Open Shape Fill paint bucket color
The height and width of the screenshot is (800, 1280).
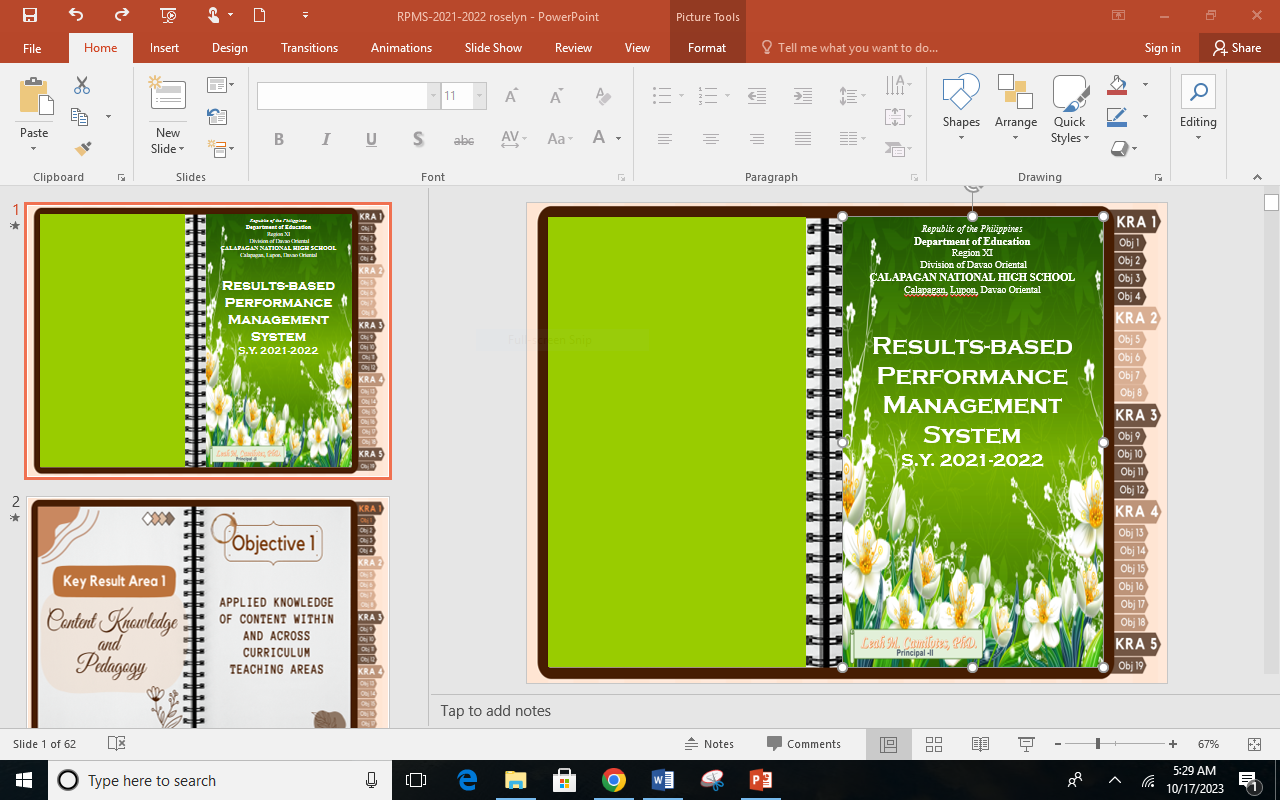(1118, 84)
